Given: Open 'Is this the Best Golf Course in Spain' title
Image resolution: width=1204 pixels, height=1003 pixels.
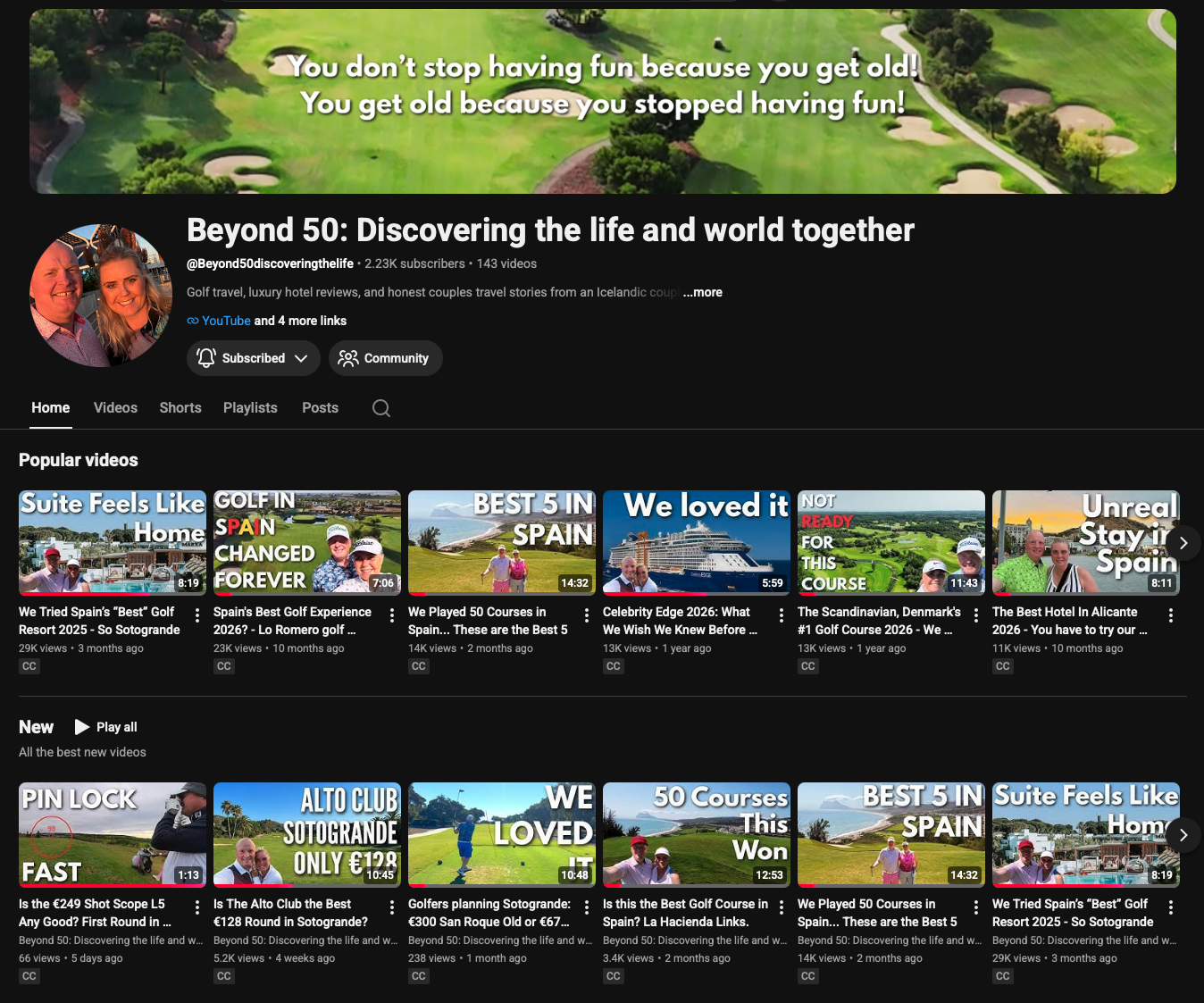Looking at the screenshot, I should (685, 913).
